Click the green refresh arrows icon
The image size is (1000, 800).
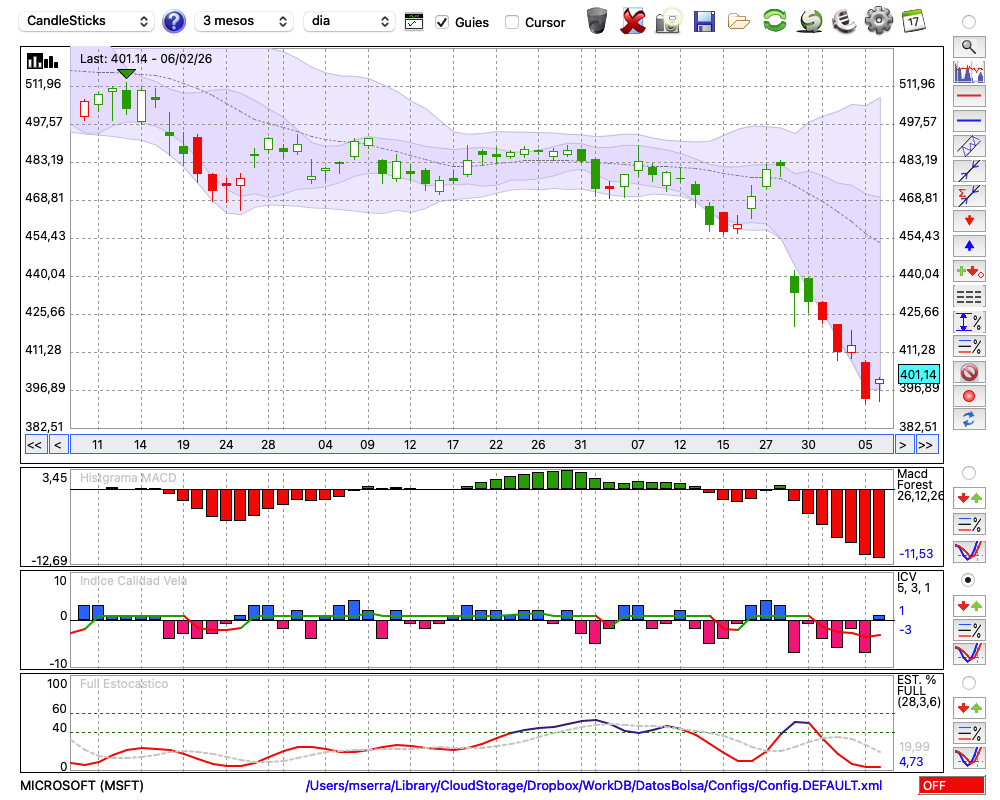click(774, 20)
